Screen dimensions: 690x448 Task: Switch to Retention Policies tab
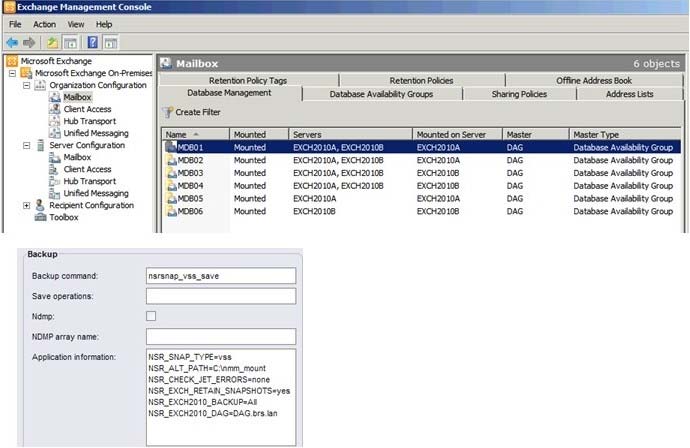[x=421, y=81]
